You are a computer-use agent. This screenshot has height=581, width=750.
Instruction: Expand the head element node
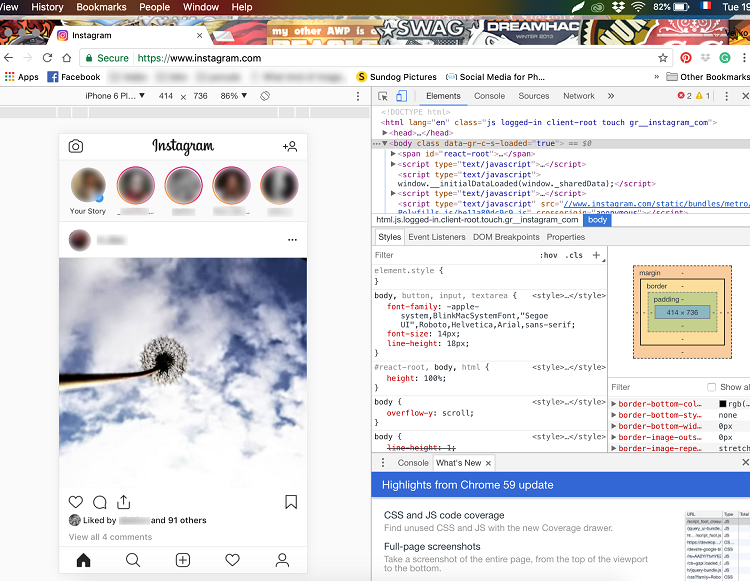tap(385, 132)
